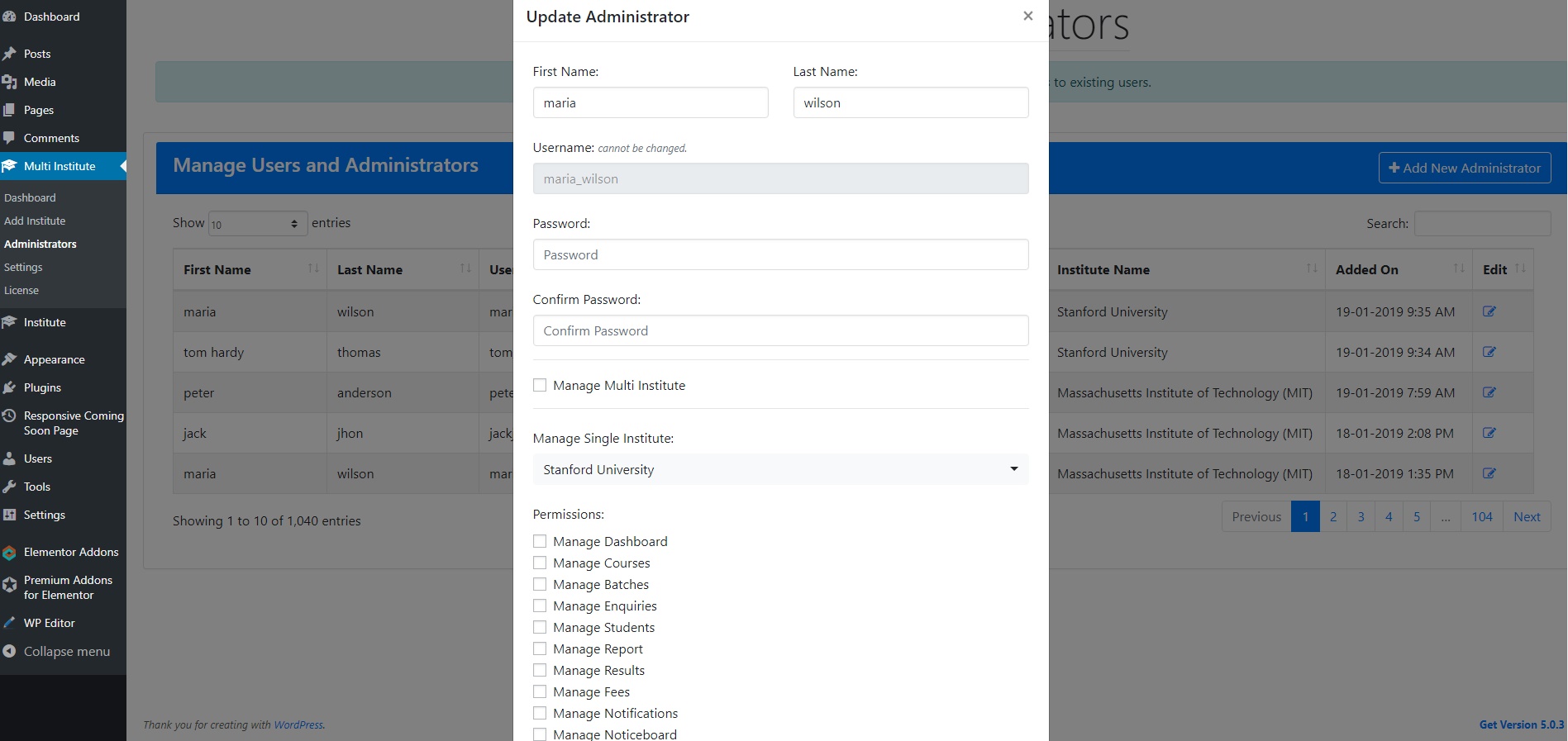Image resolution: width=1568 pixels, height=741 pixels.
Task: Click the First Name input field
Action: [x=651, y=102]
